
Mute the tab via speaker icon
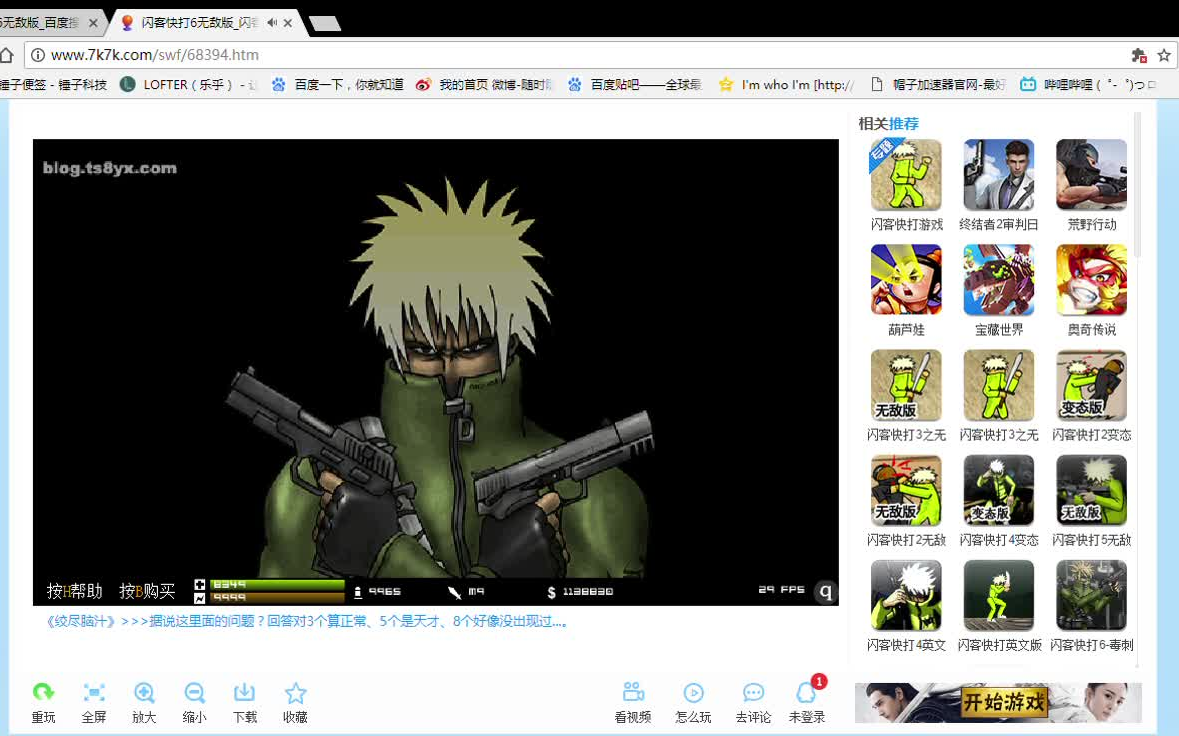(x=272, y=22)
